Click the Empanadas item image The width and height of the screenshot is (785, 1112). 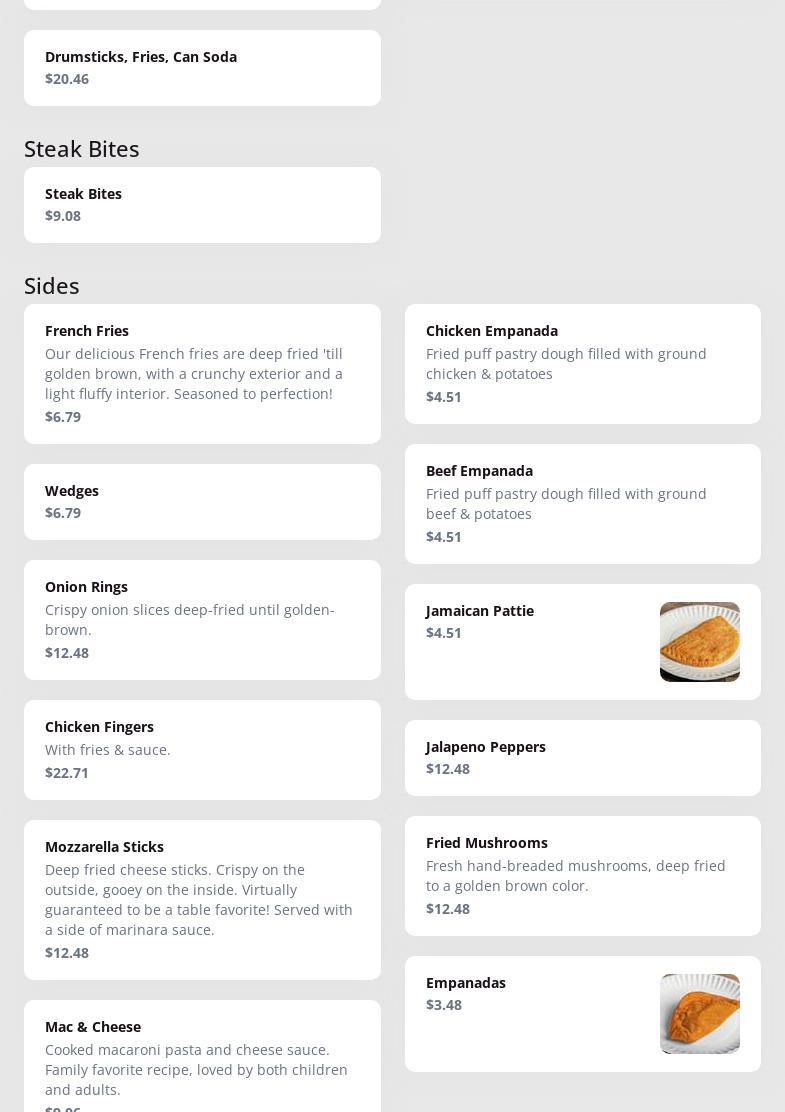[699, 1013]
